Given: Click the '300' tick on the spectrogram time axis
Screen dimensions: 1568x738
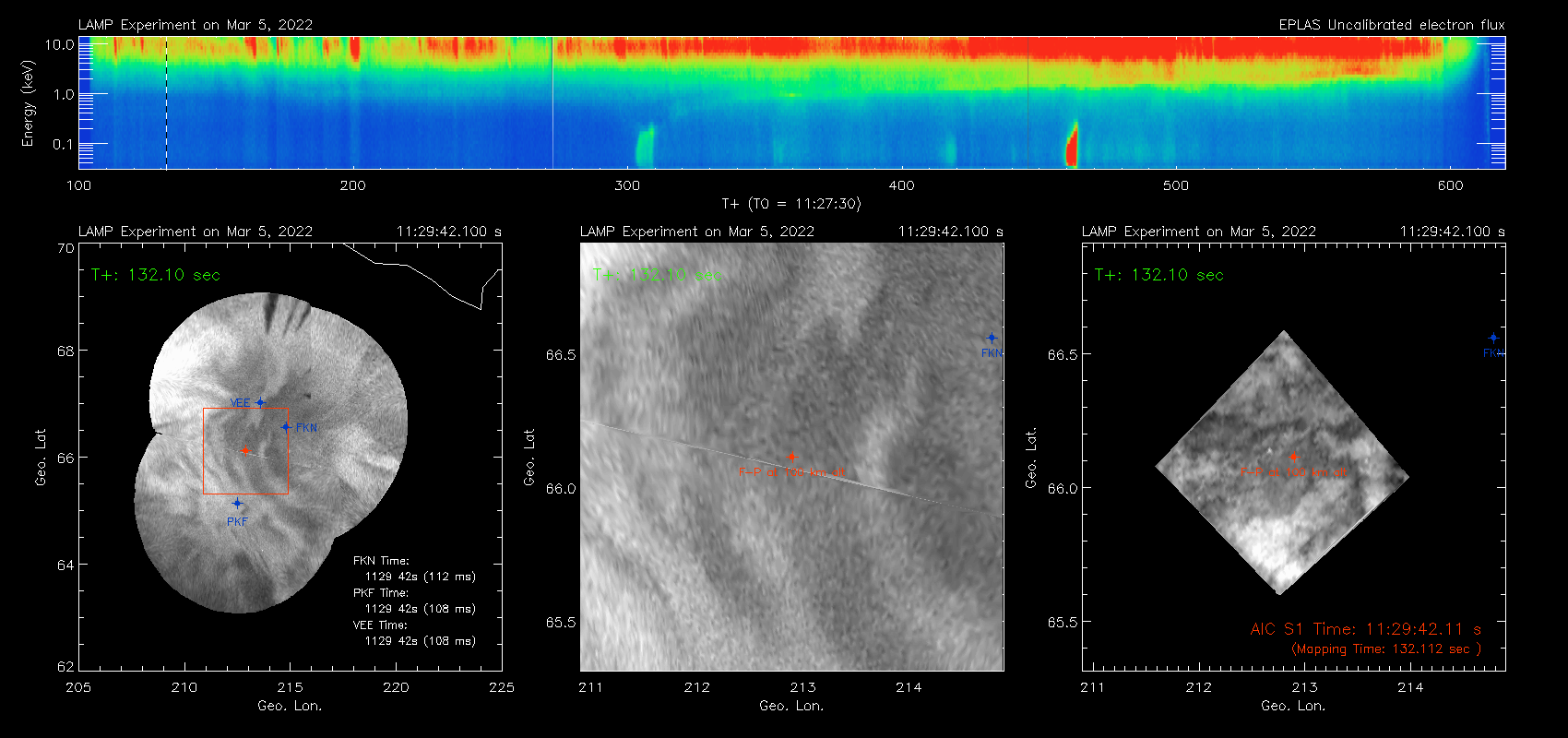Looking at the screenshot, I should pyautogui.click(x=627, y=185).
